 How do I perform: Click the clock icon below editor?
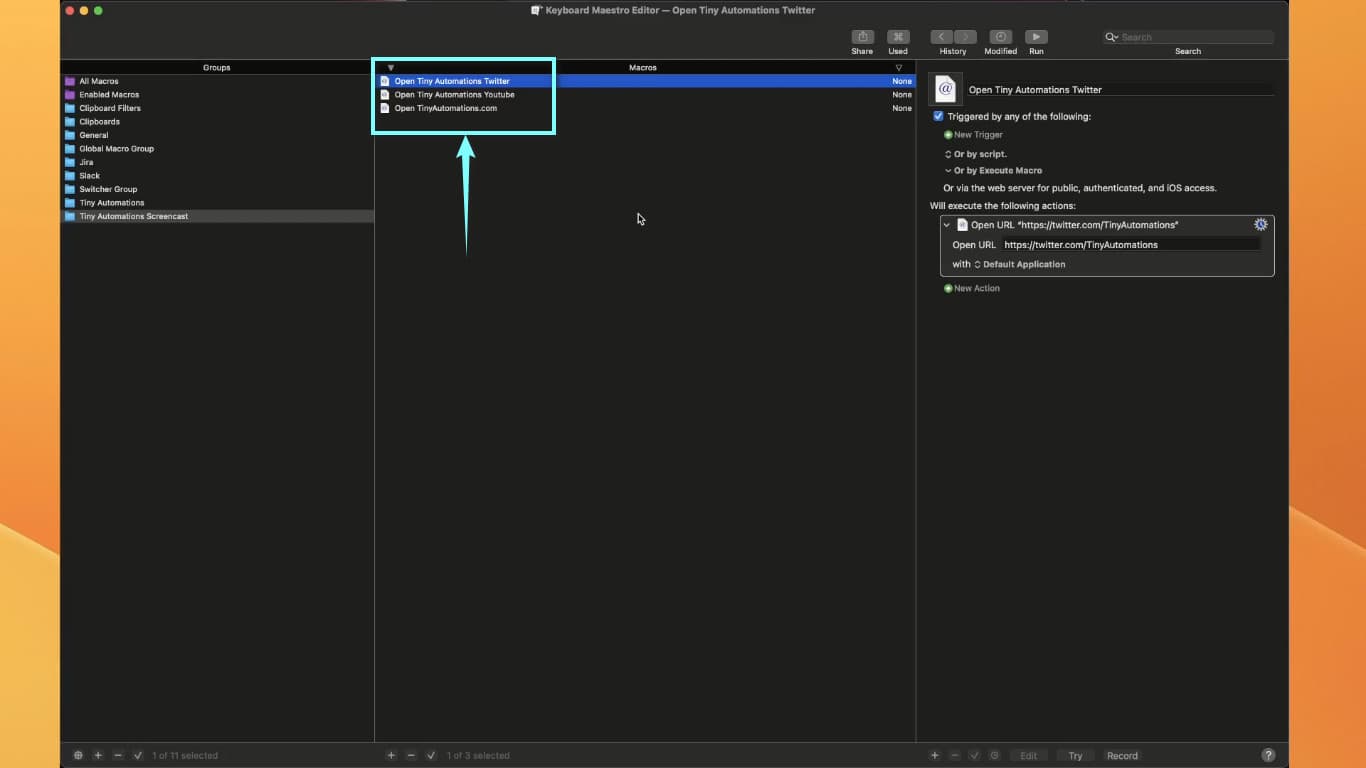tap(994, 756)
